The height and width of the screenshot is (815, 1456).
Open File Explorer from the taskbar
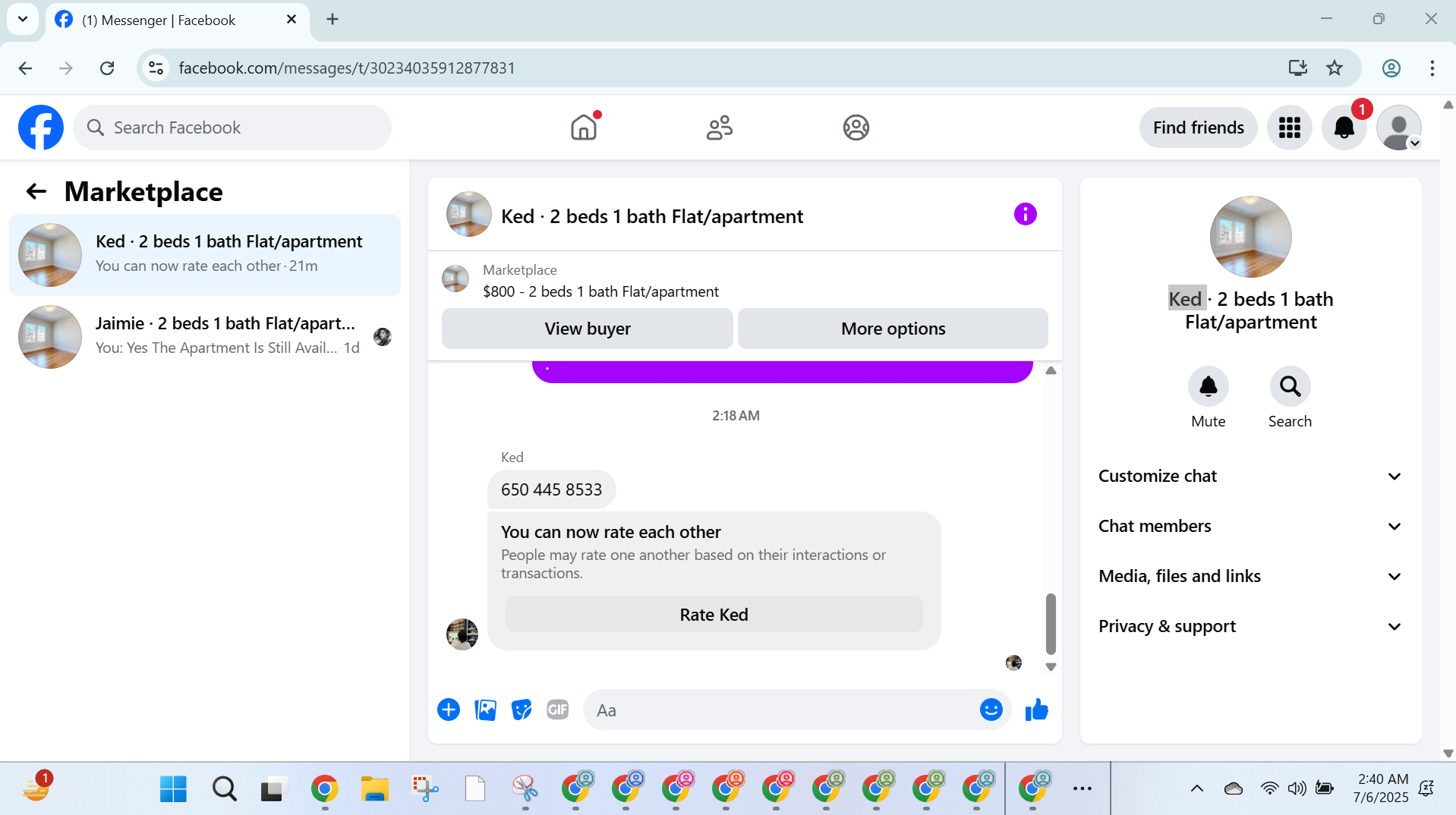coord(374,789)
